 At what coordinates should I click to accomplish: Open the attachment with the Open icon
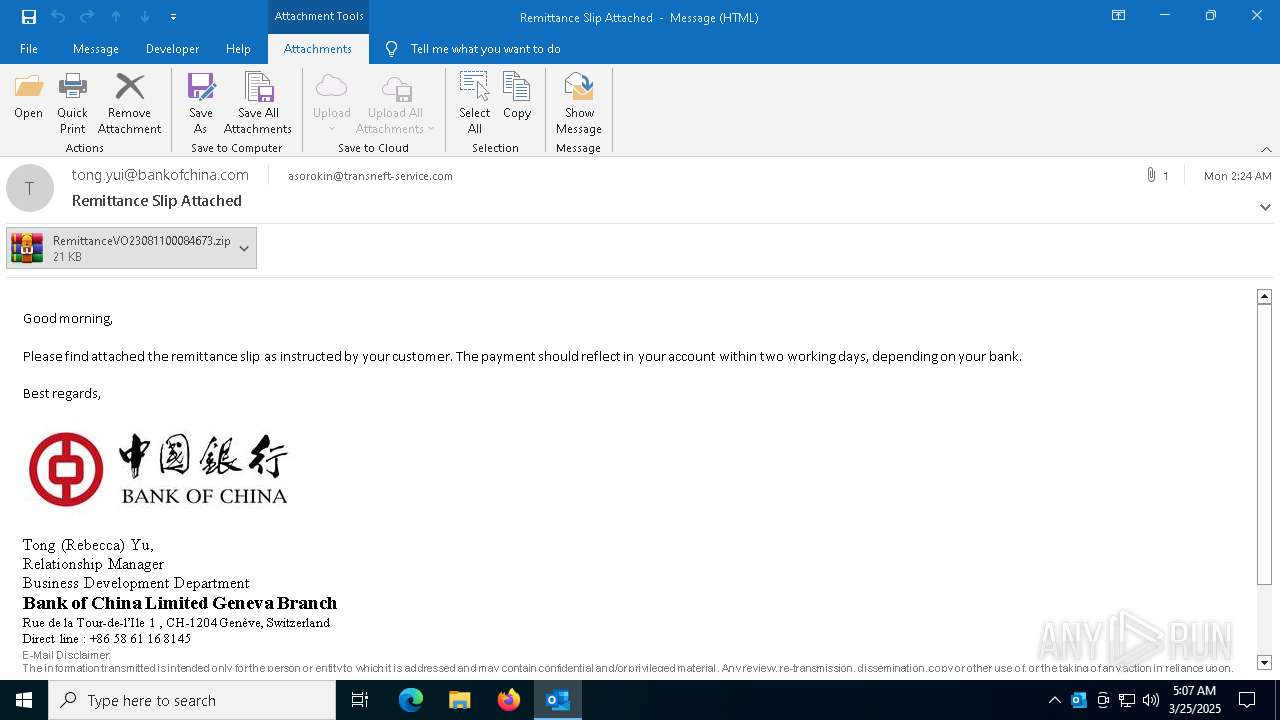(x=28, y=97)
